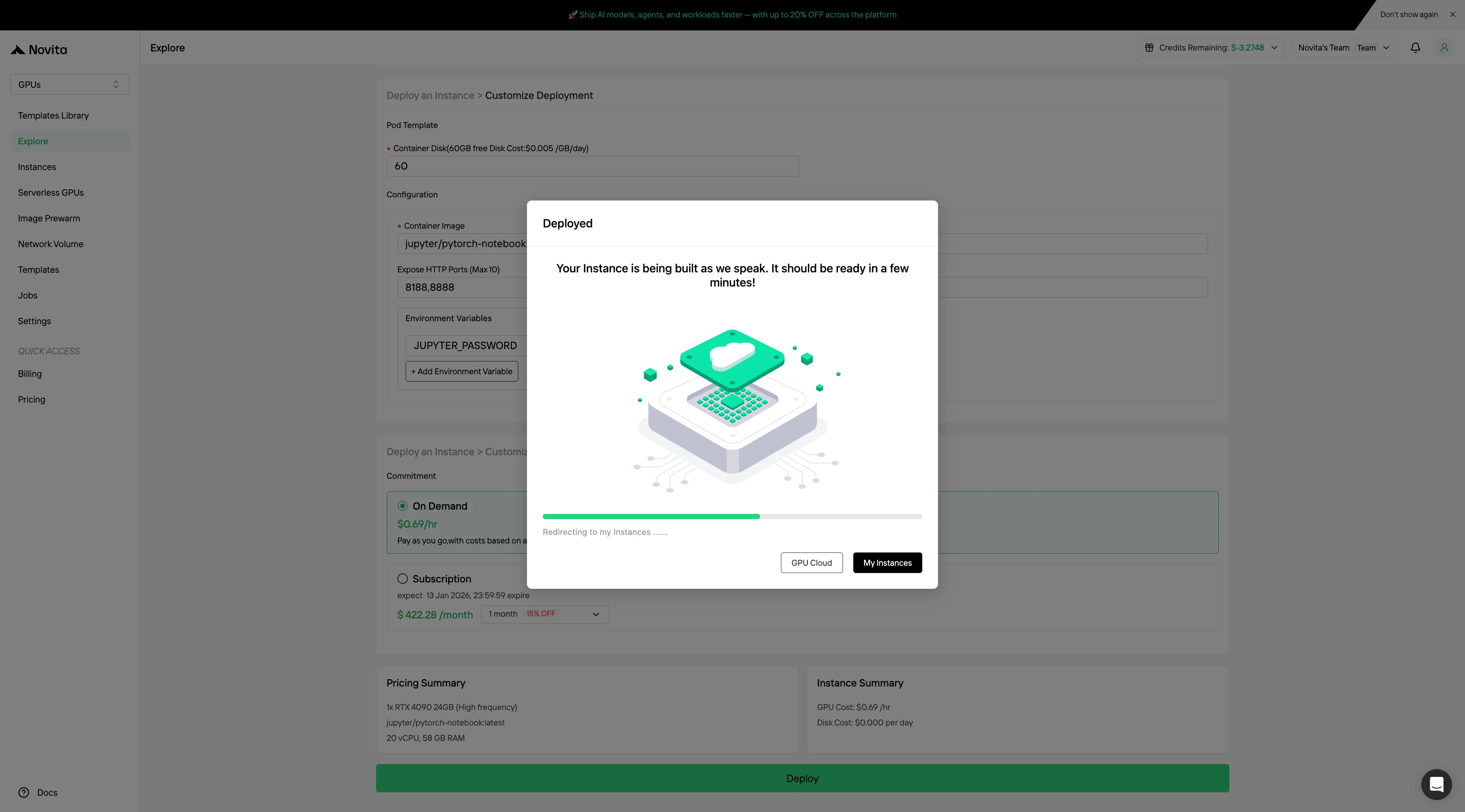Image resolution: width=1465 pixels, height=812 pixels.
Task: Click '20 vCPU, 58 GB RAM' text
Action: click(425, 737)
